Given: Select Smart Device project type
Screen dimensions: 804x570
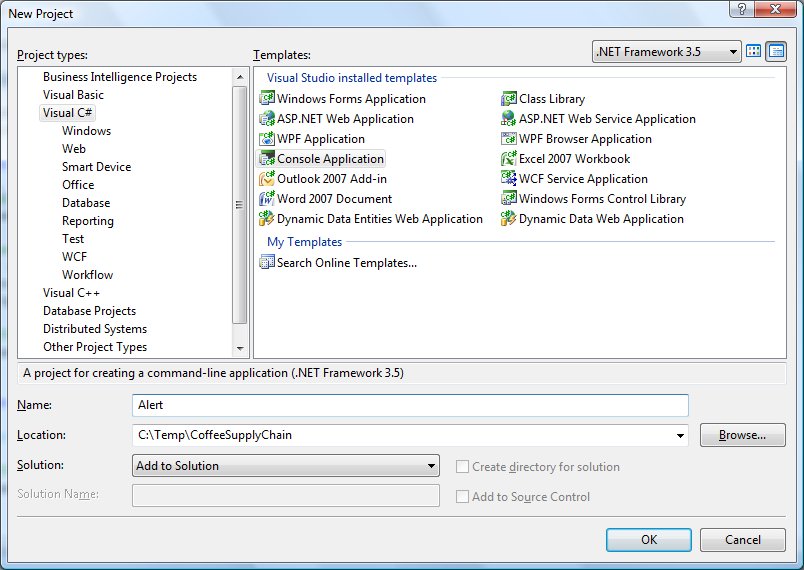Looking at the screenshot, I should (96, 167).
